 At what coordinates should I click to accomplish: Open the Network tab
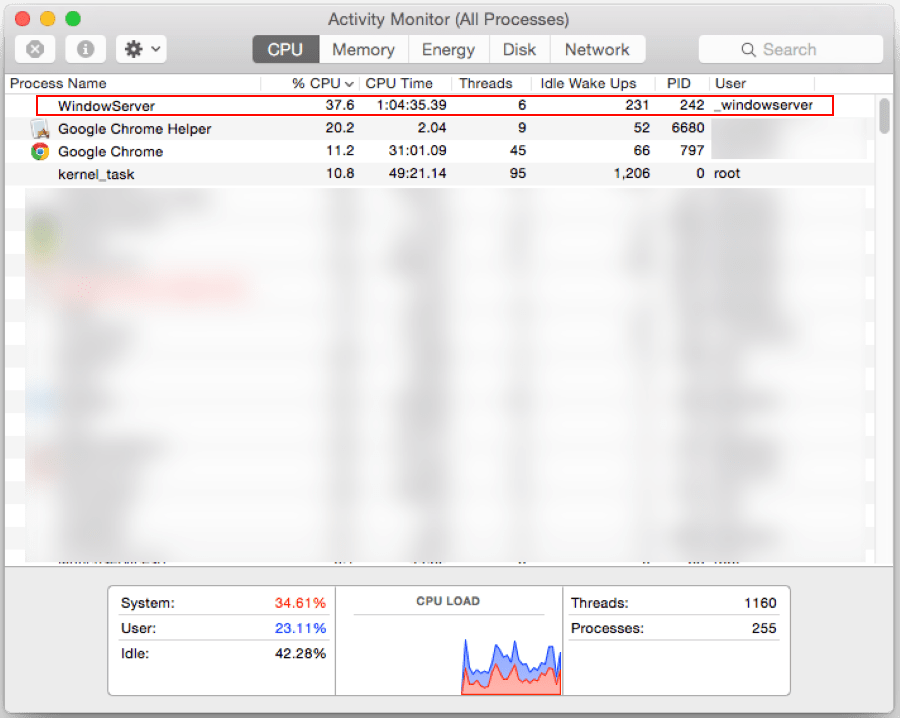coord(597,49)
